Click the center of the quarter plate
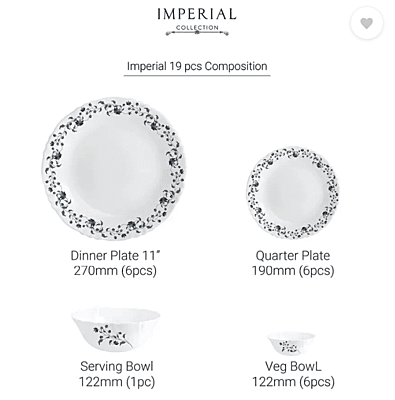The width and height of the screenshot is (395, 400). tap(293, 193)
